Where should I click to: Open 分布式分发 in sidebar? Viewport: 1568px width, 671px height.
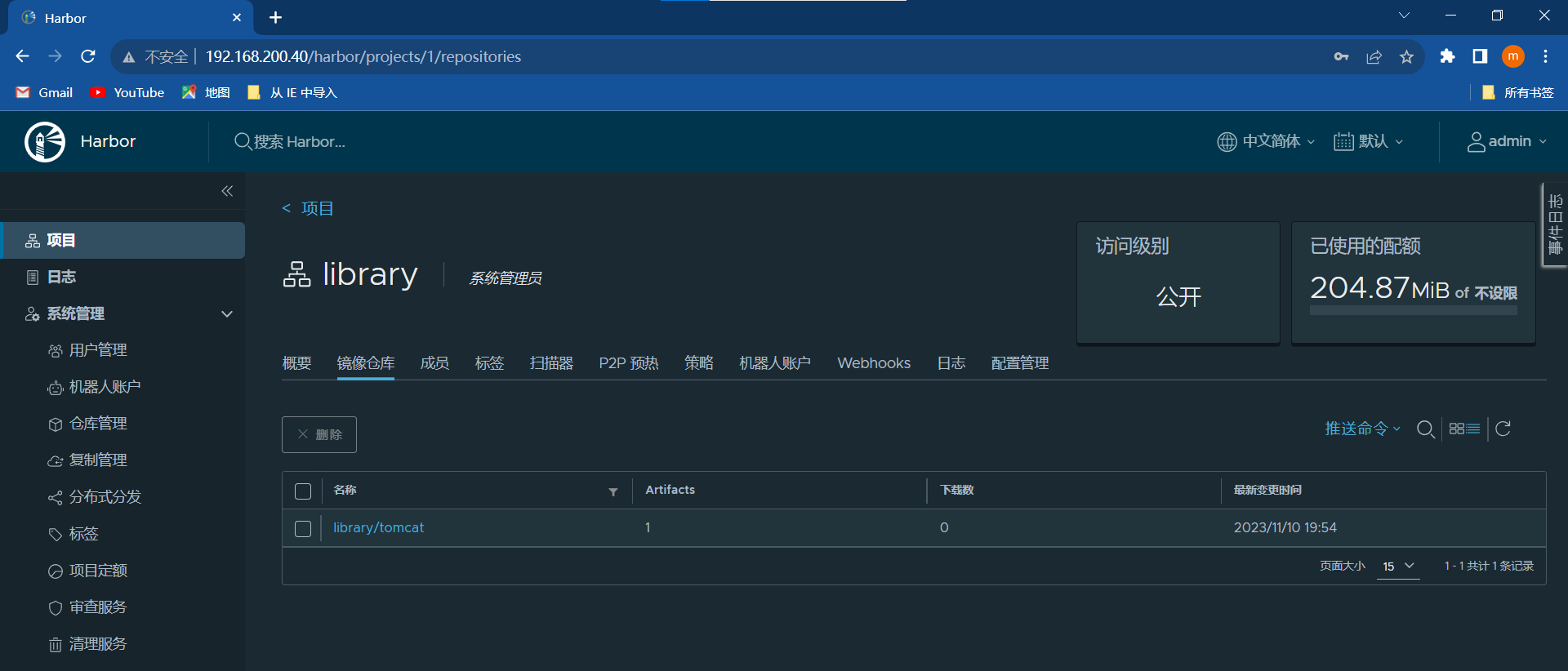(105, 497)
